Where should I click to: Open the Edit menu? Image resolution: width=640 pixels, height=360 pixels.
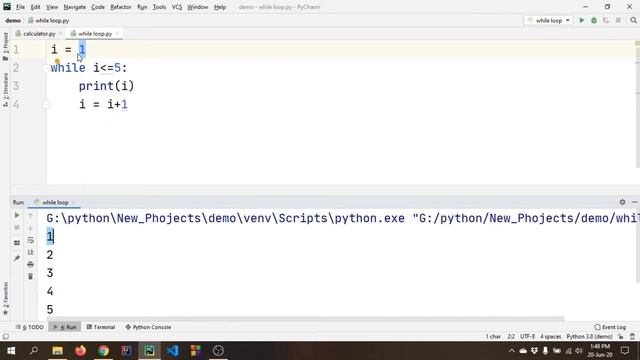point(36,7)
